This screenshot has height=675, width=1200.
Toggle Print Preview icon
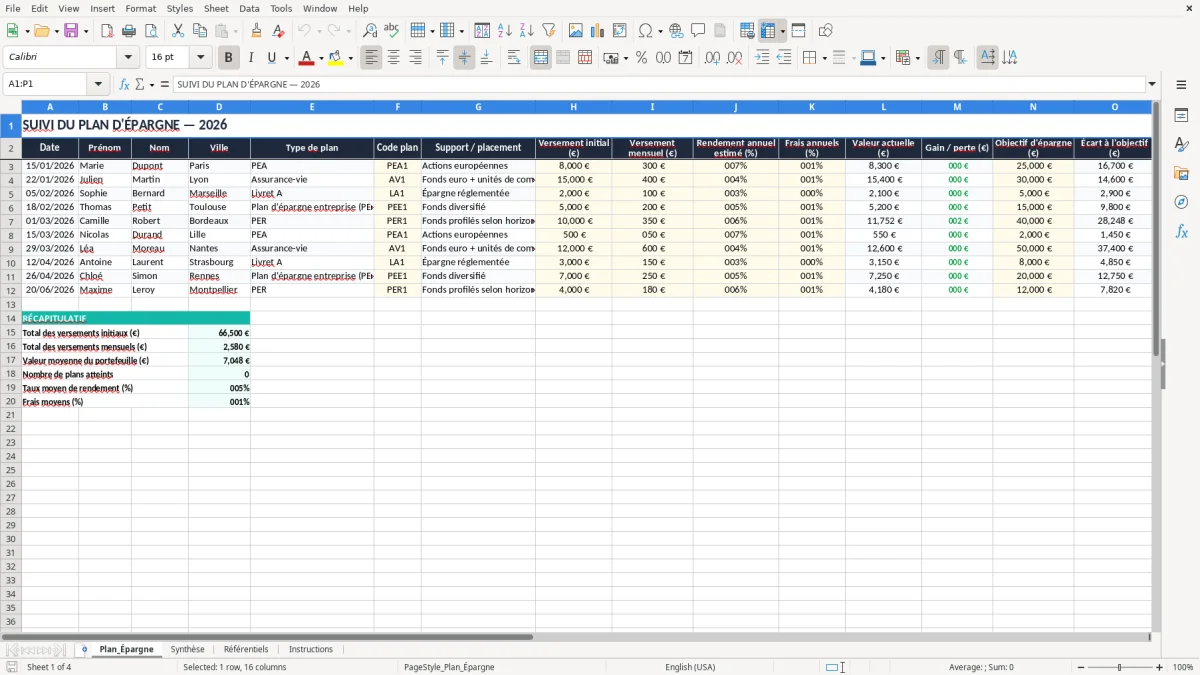(151, 31)
